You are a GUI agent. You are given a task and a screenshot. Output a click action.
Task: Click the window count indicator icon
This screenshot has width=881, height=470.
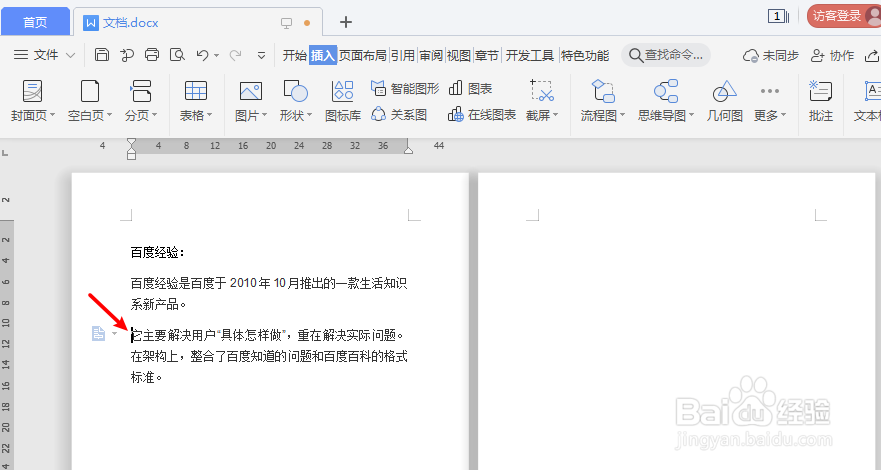click(778, 16)
